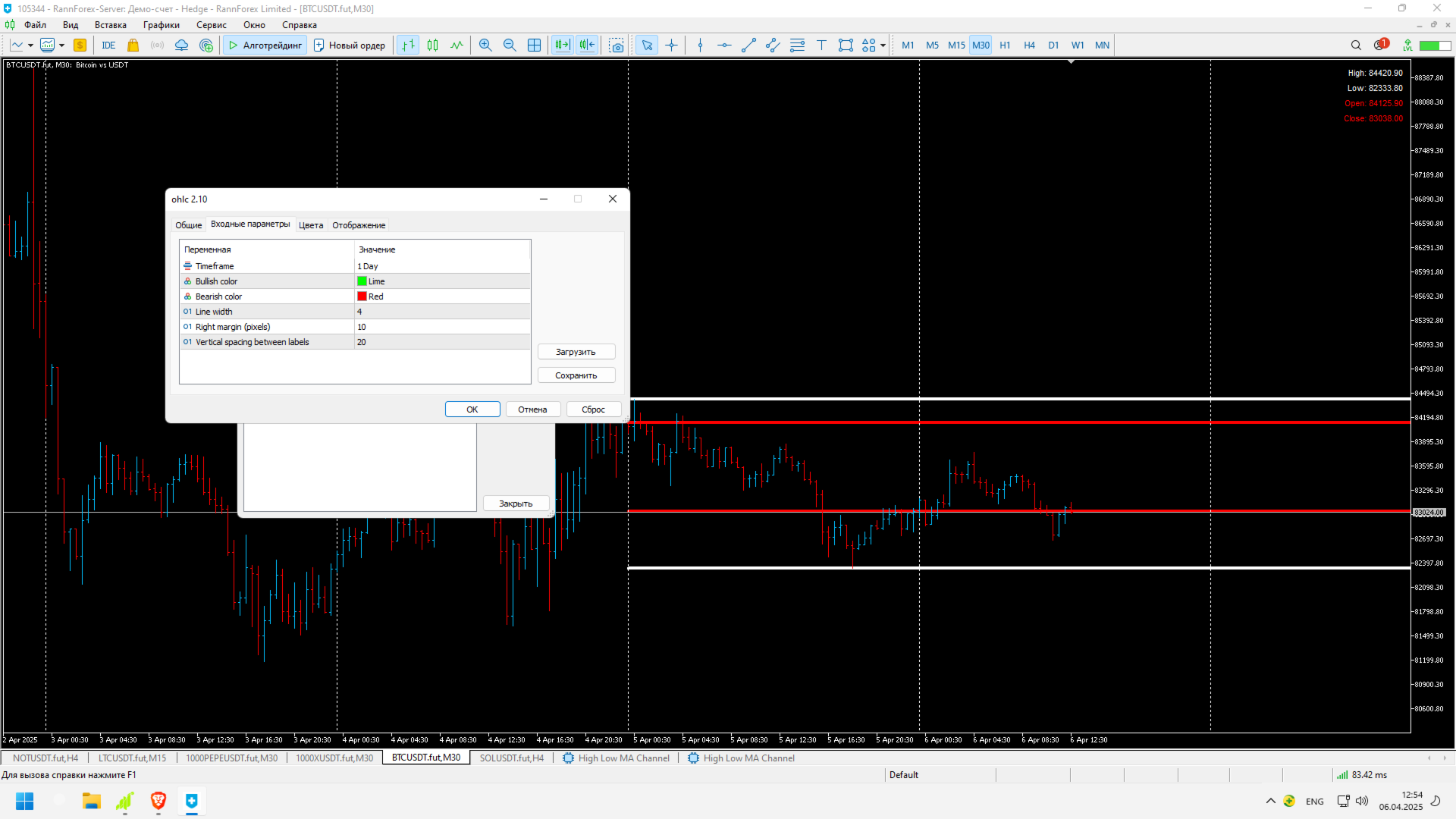Viewport: 1456px width, 819px height.
Task: Select the crosshair cursor tool
Action: [x=671, y=45]
